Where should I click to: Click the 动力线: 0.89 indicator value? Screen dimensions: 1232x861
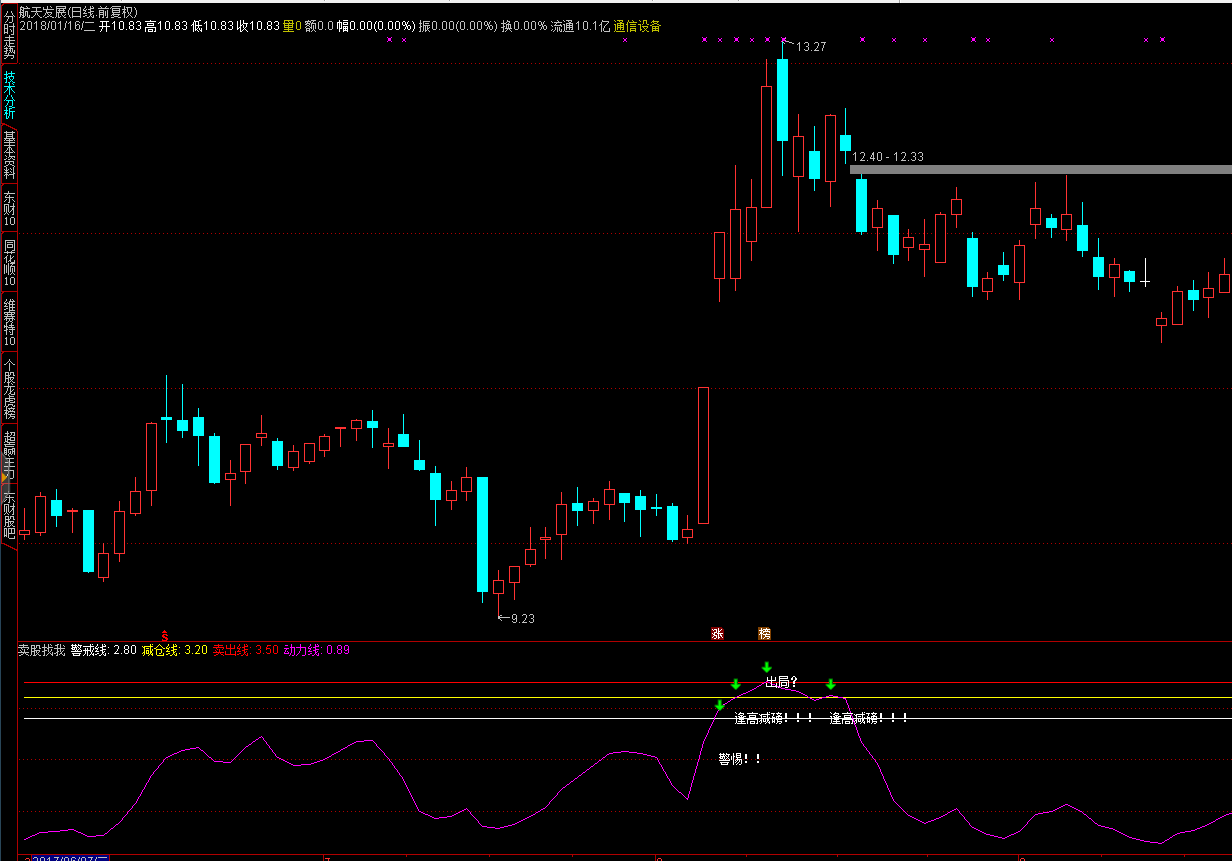click(317, 650)
